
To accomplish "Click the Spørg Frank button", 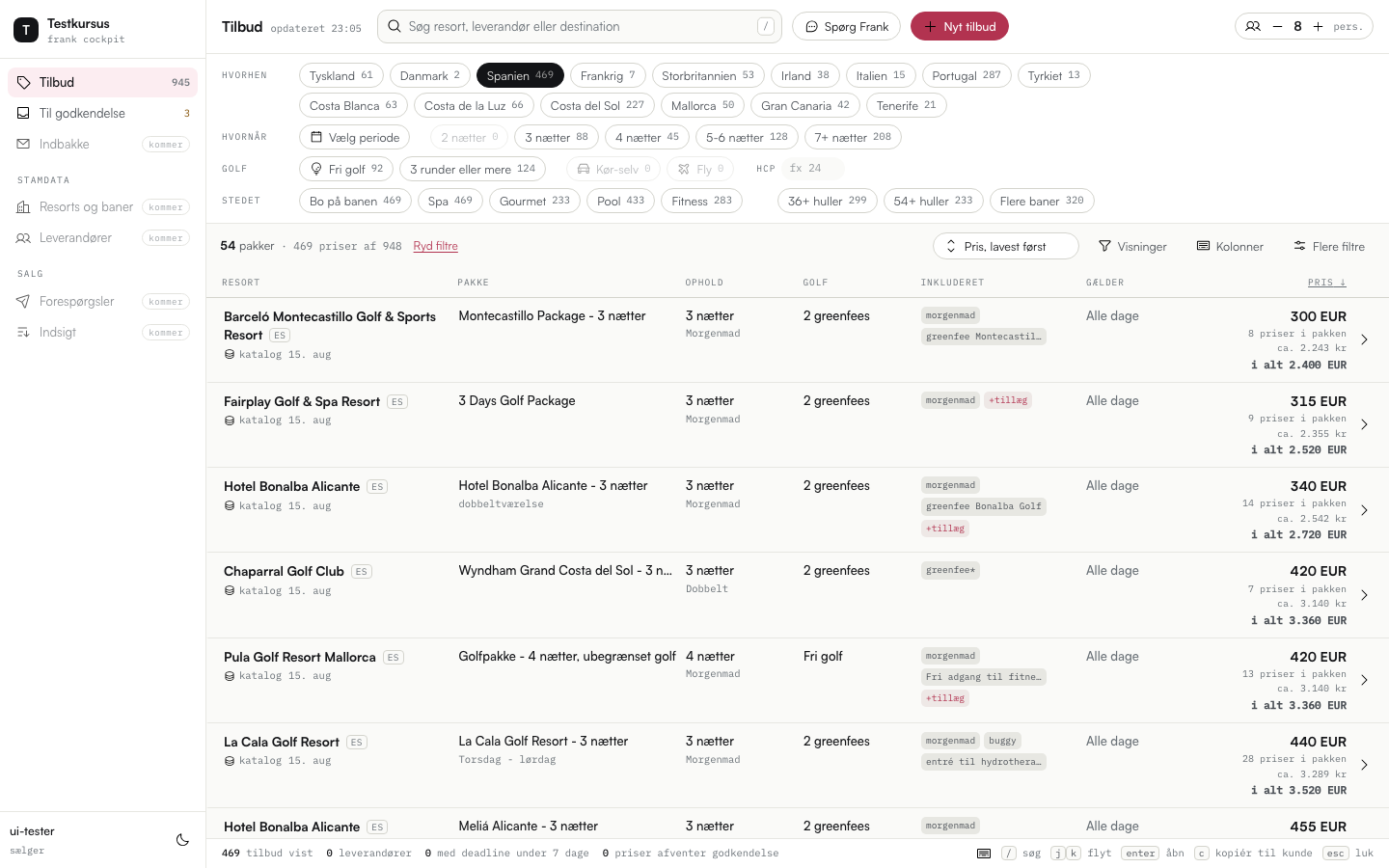I will pos(846,27).
